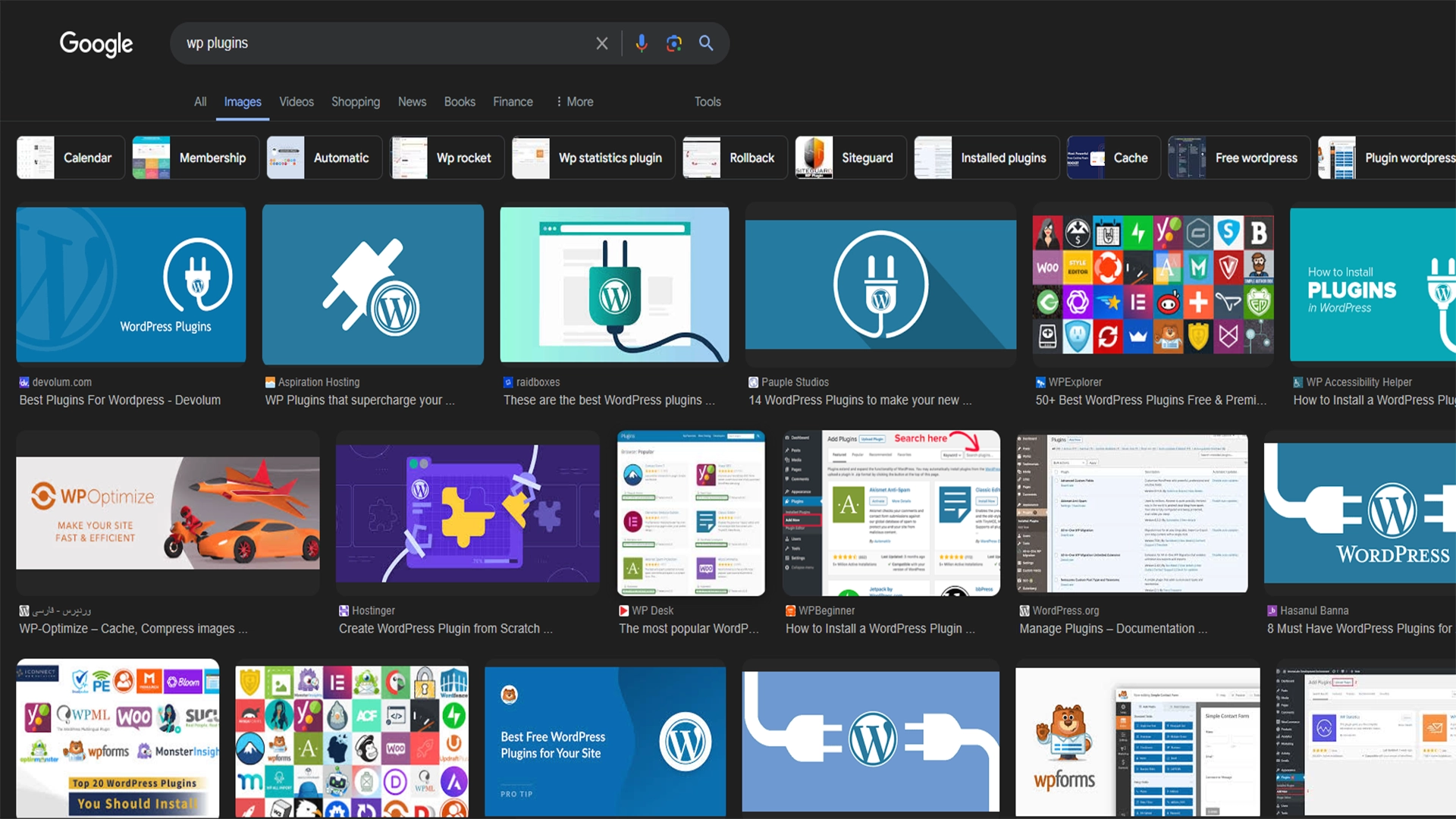Open the Shopping tab
The image size is (1456, 819).
tap(356, 102)
